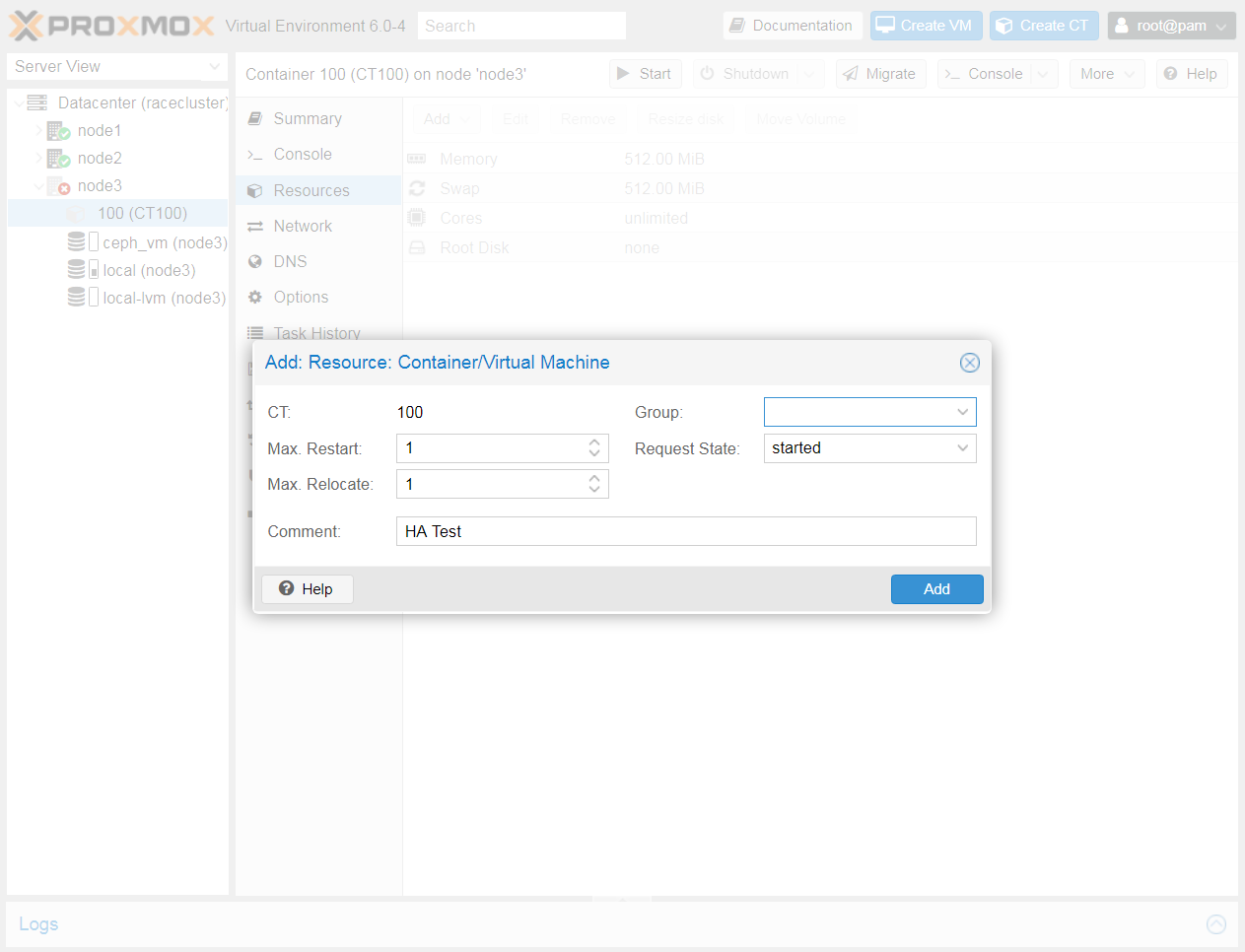Open Task History tab

318,333
